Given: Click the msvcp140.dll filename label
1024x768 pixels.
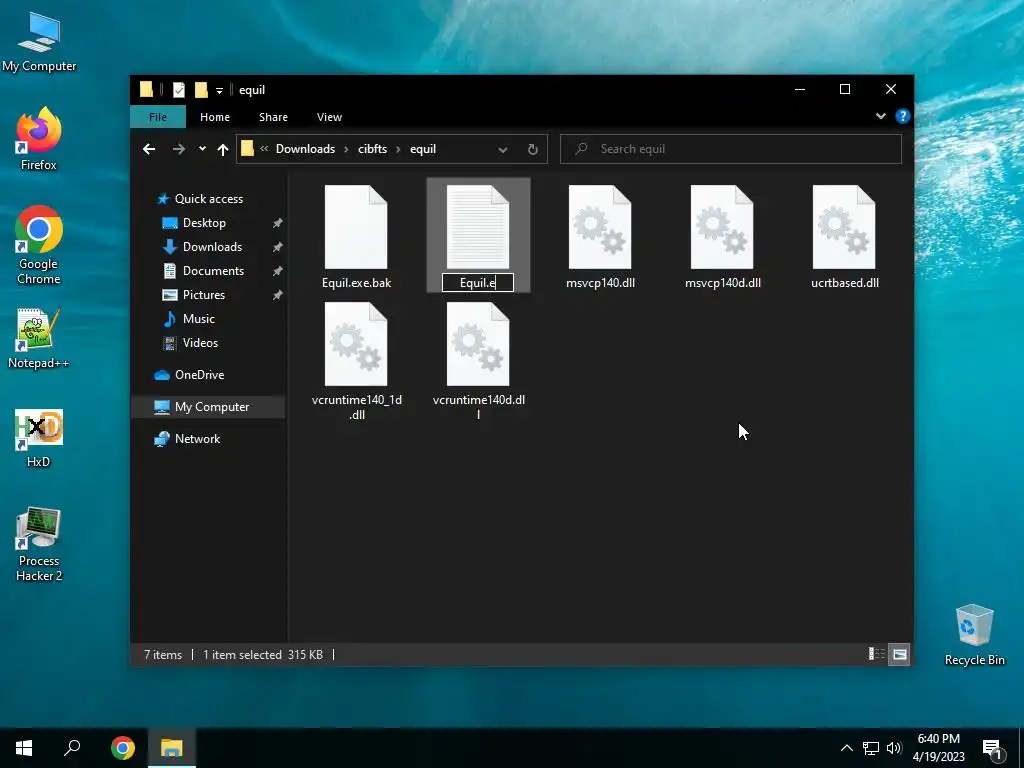Looking at the screenshot, I should click(600, 283).
